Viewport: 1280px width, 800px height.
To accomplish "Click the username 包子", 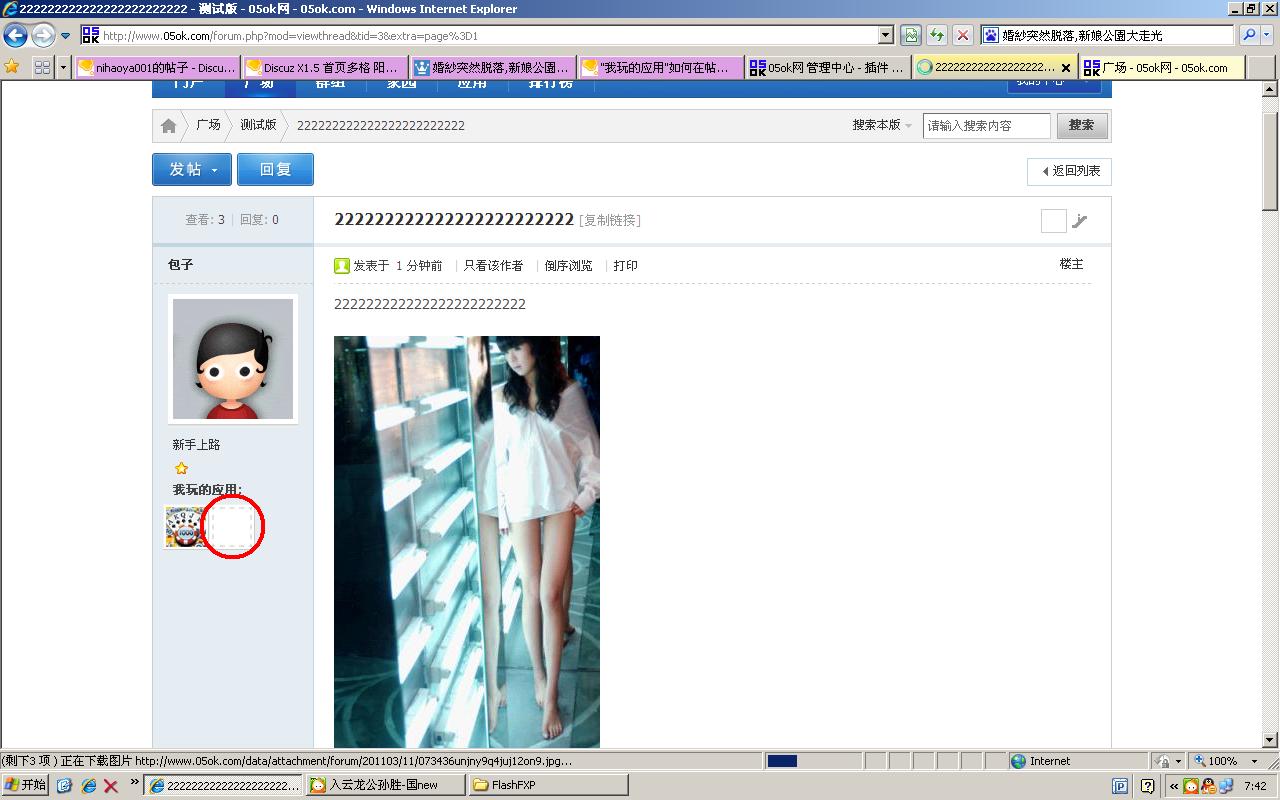I will (180, 265).
